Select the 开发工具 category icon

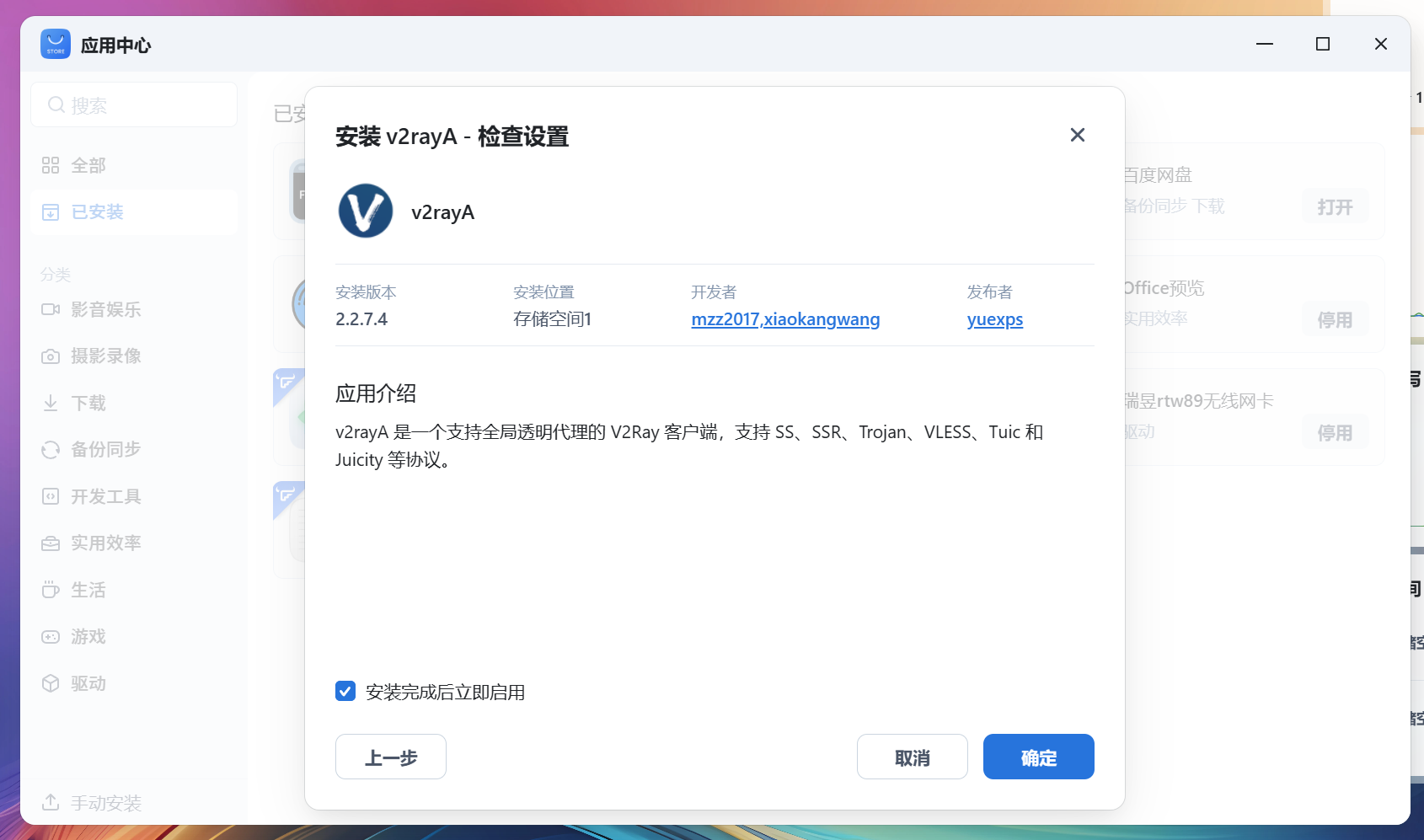(x=51, y=496)
